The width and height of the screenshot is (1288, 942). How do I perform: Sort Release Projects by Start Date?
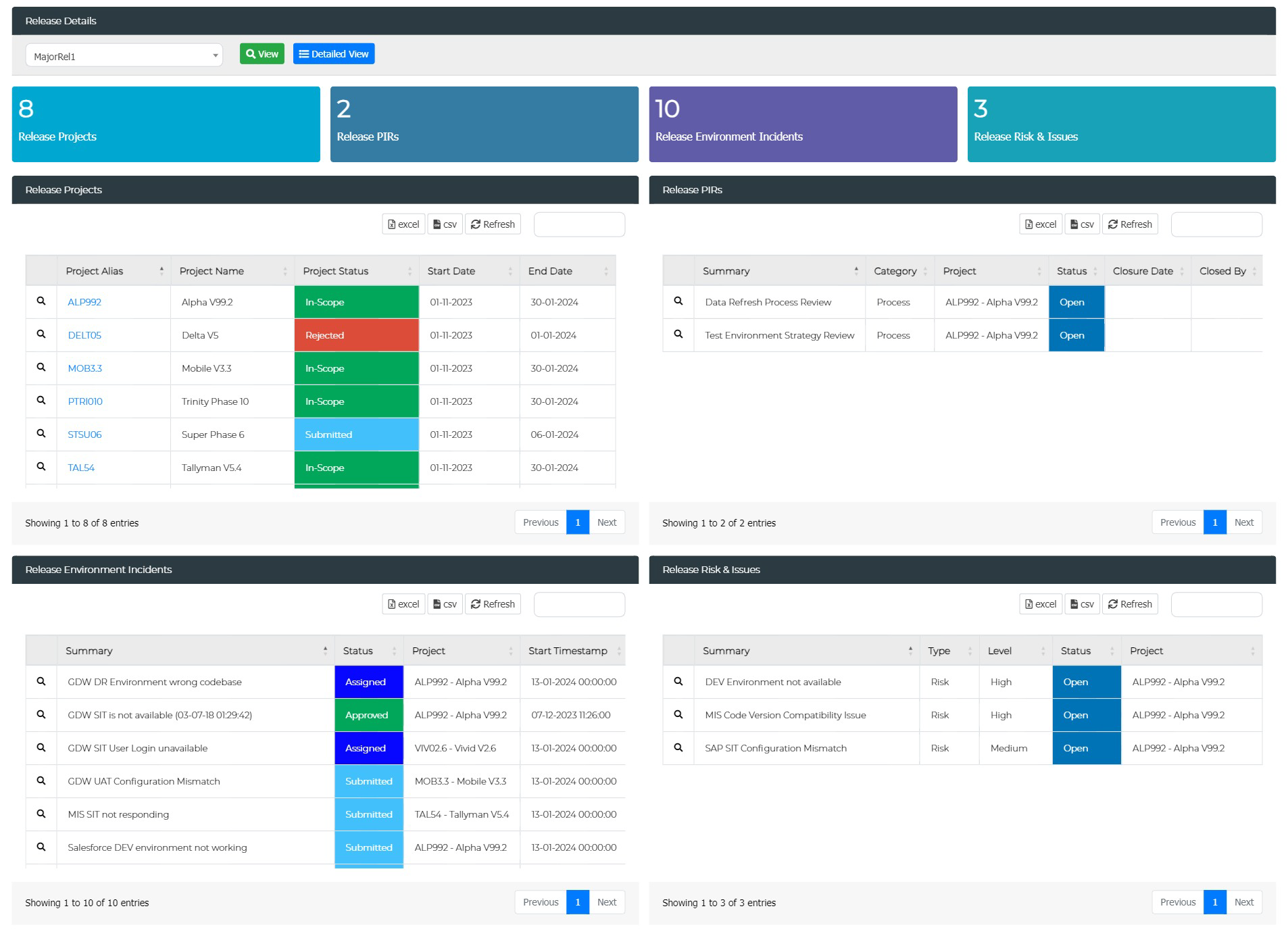[x=470, y=271]
